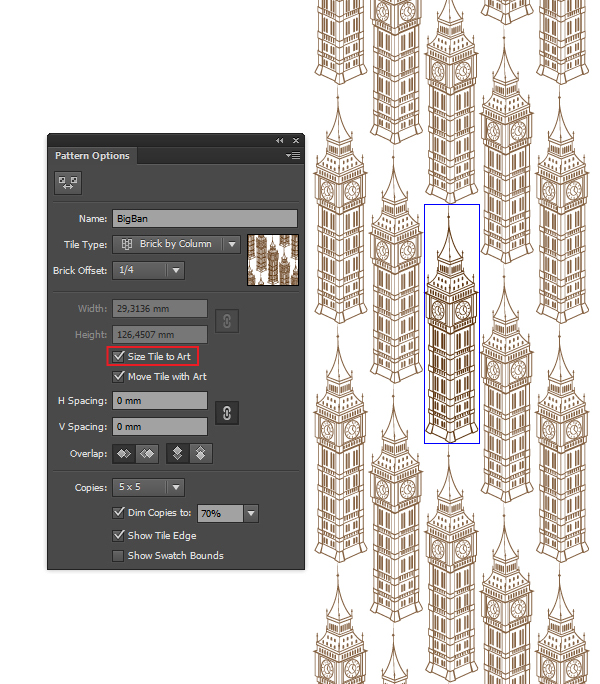Toggle the spacing proportion link icon
Image resolution: width=600 pixels, height=684 pixels.
[227, 413]
